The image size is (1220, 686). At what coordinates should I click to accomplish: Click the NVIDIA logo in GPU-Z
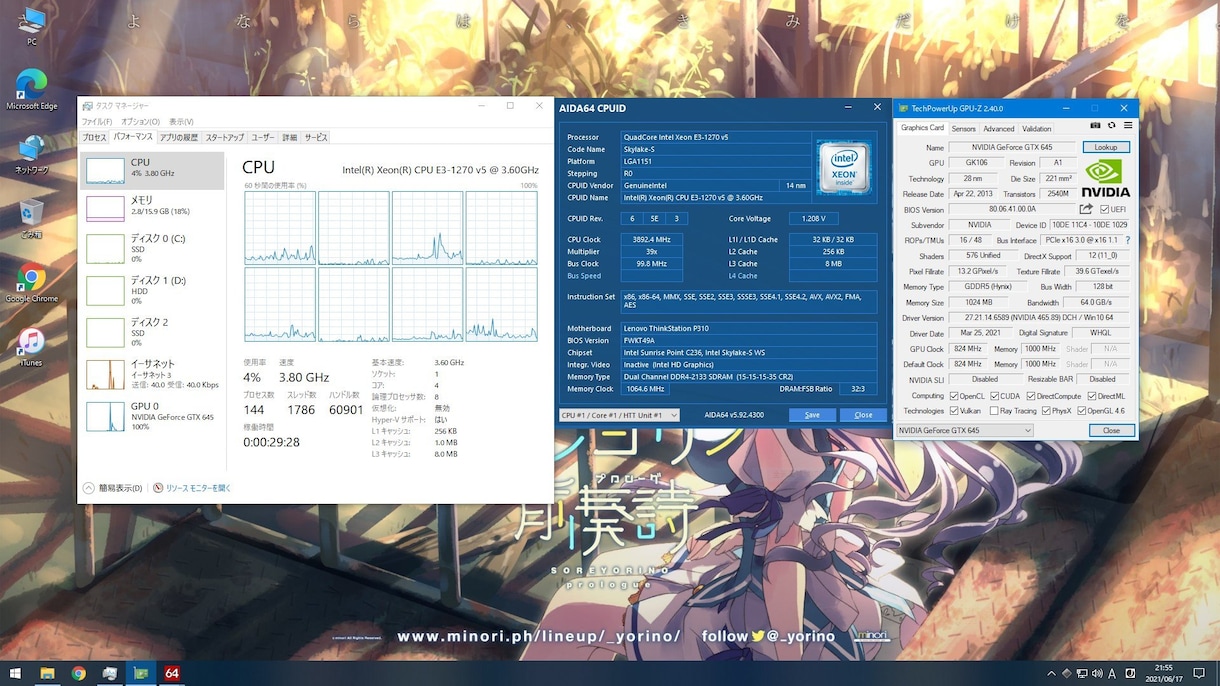coord(1106,178)
